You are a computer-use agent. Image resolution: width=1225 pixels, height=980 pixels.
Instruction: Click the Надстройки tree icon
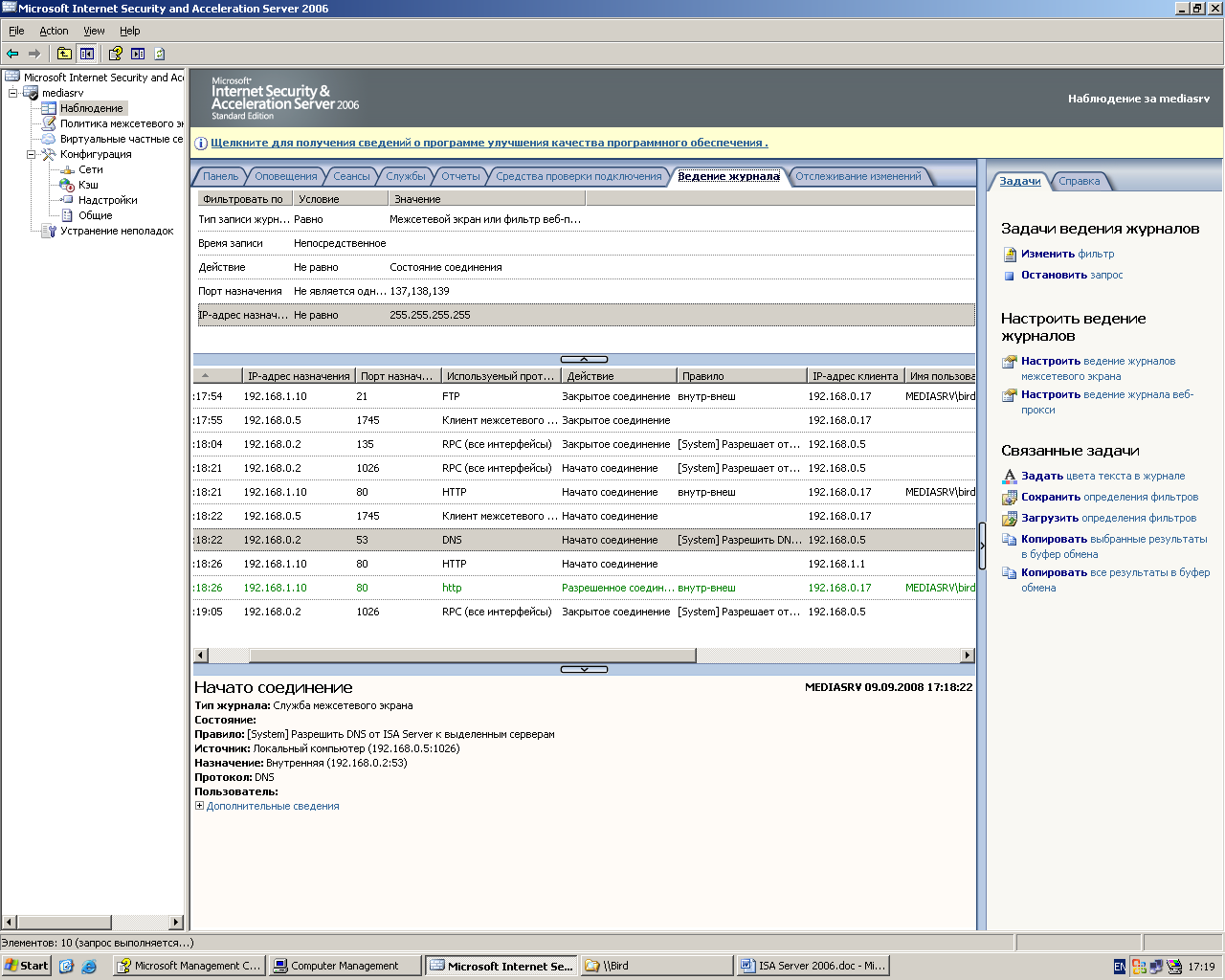[67, 200]
